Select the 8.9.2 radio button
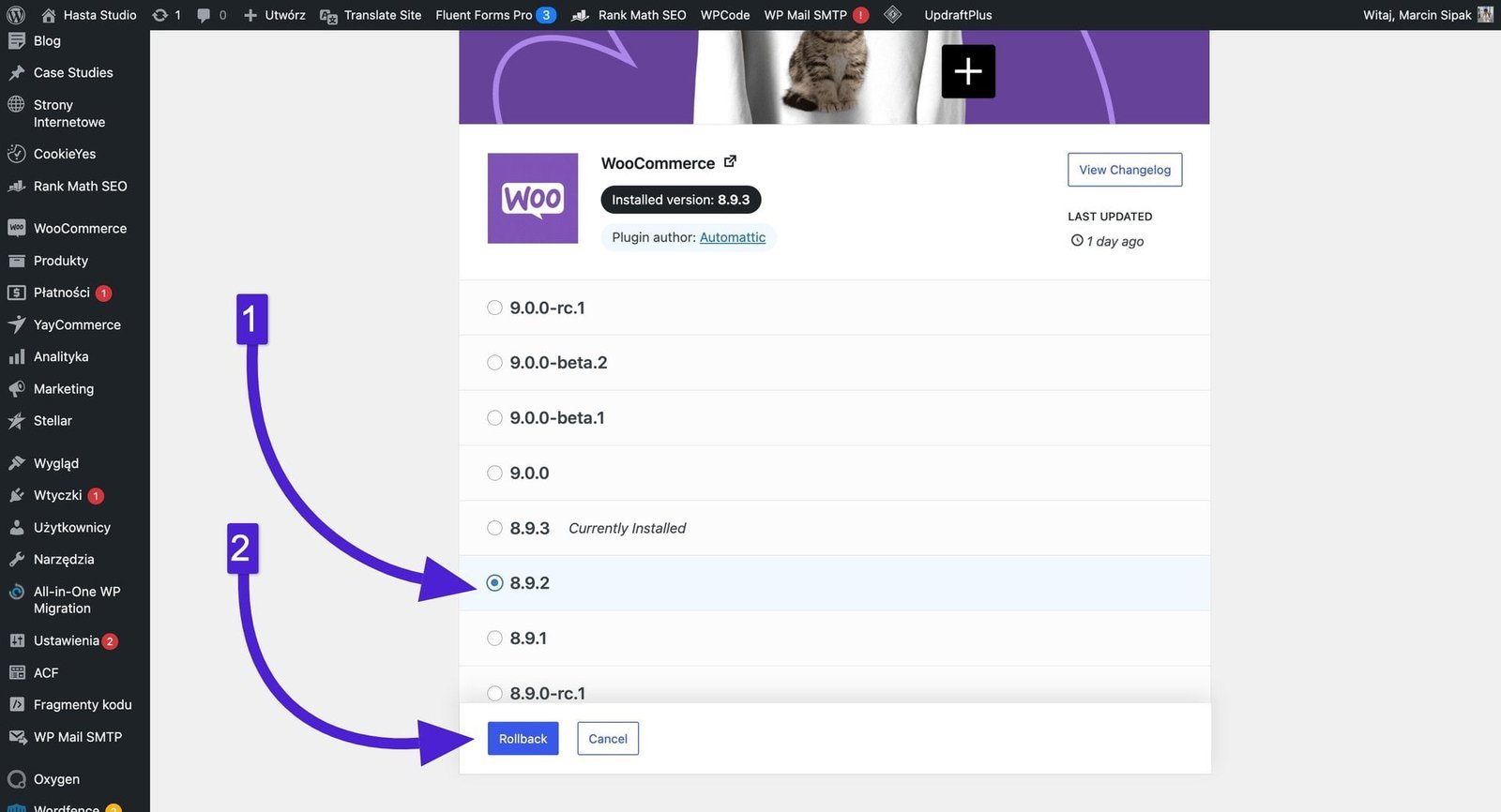Image resolution: width=1501 pixels, height=812 pixels. pyautogui.click(x=494, y=583)
